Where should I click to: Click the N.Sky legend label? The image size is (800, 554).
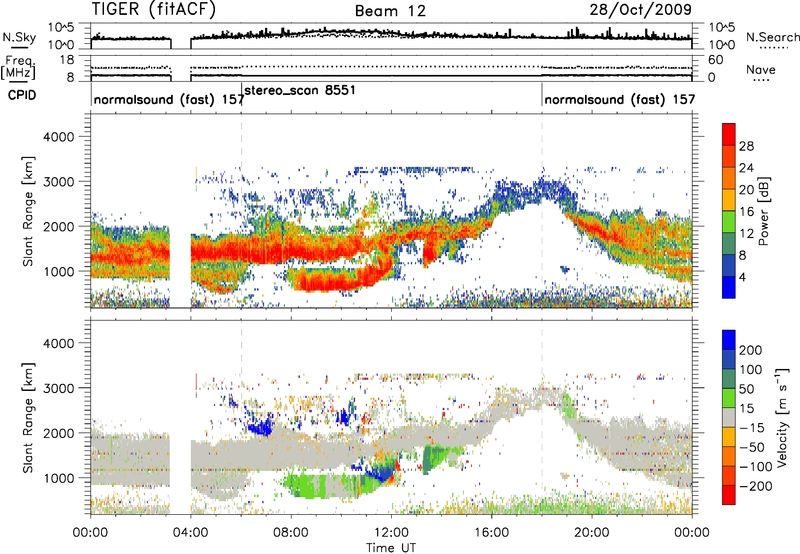pos(19,37)
